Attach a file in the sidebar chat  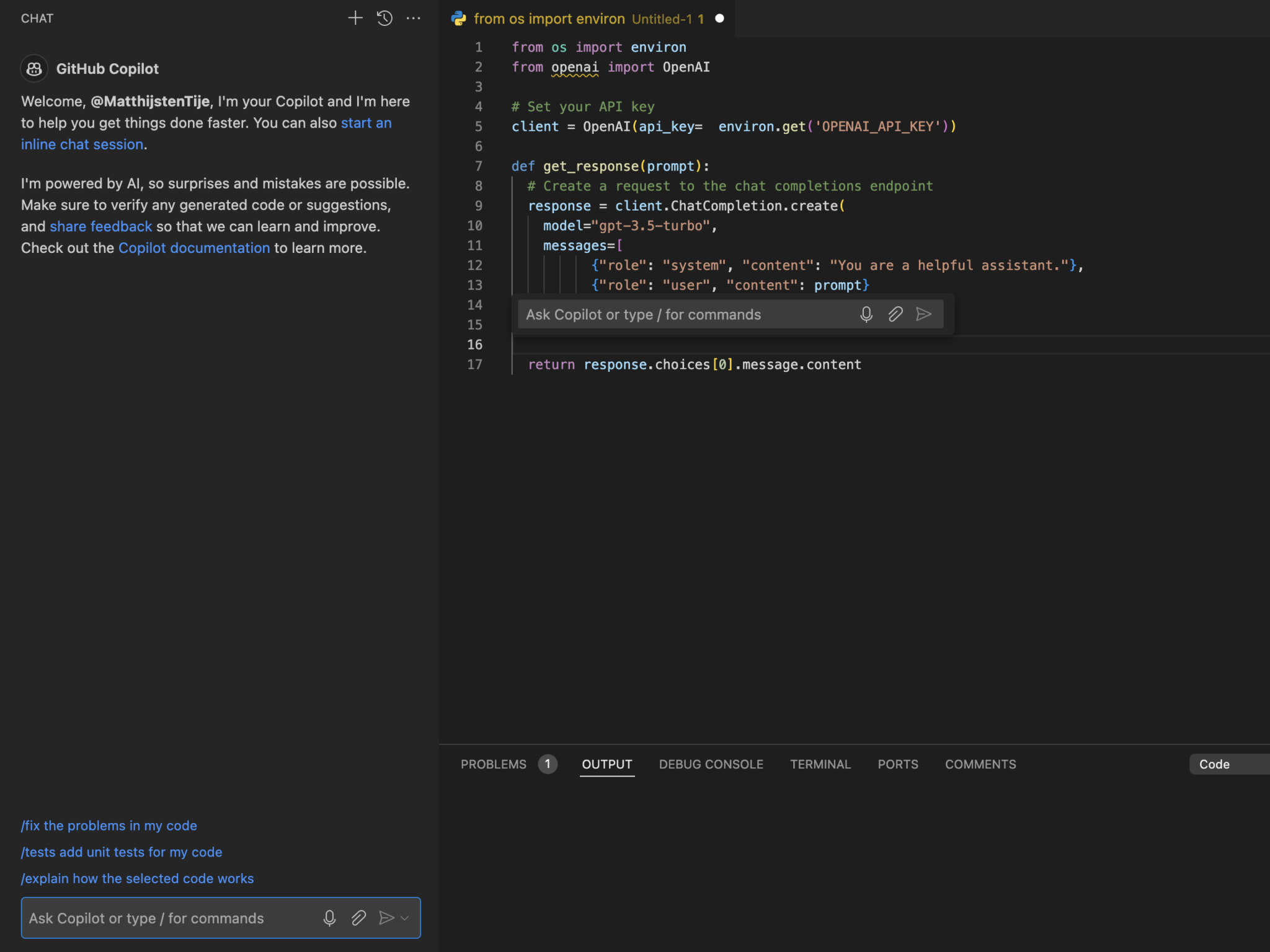click(358, 918)
